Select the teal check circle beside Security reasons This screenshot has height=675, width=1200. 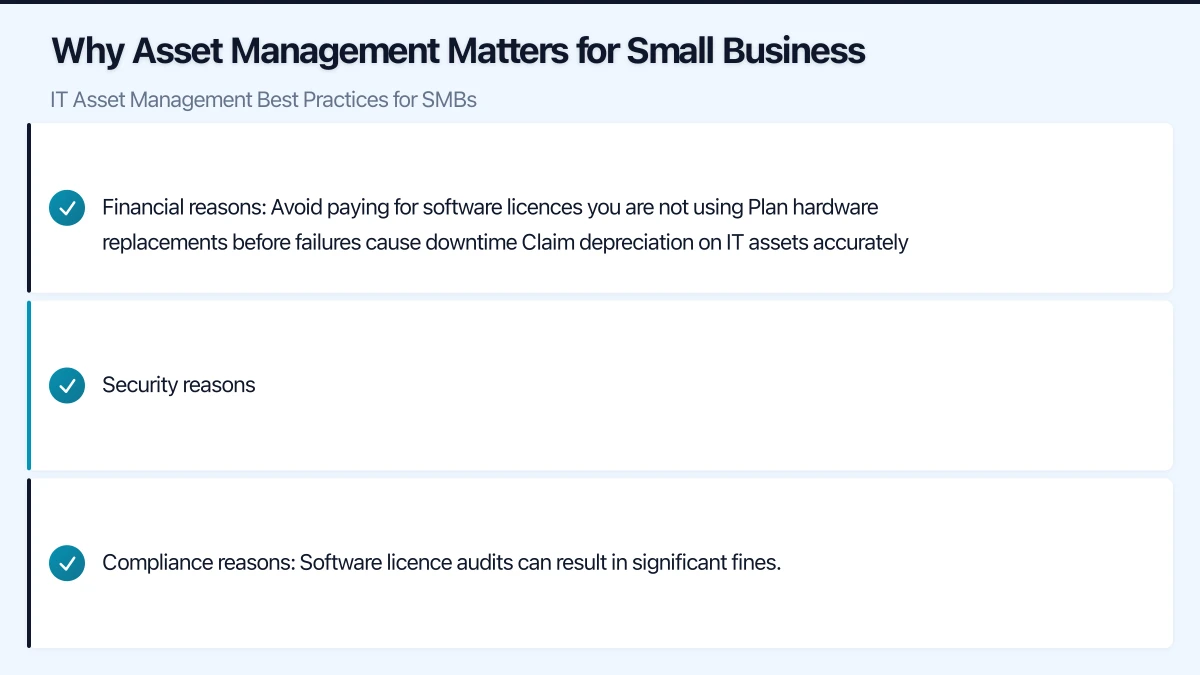[67, 385]
